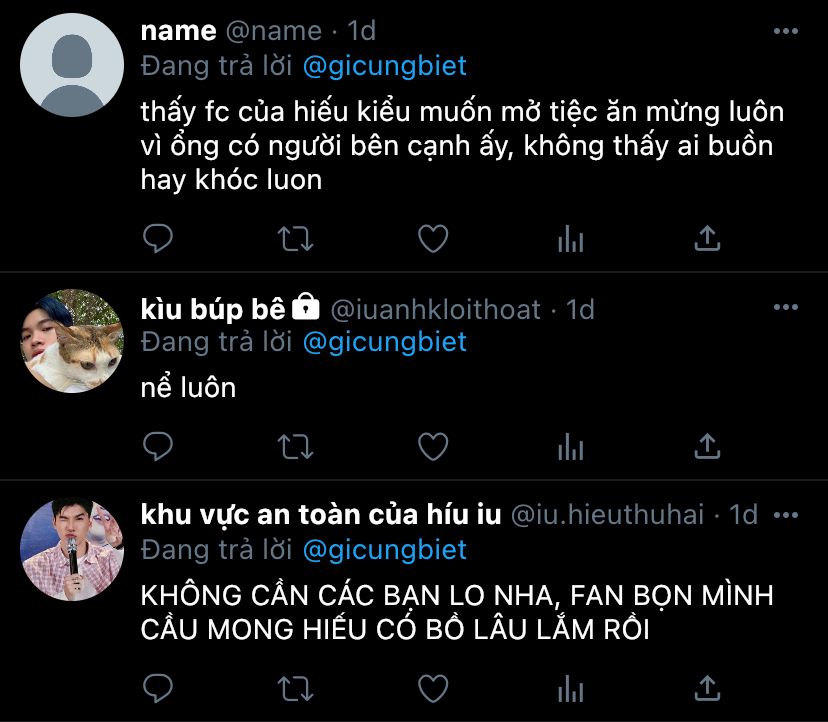The image size is (828, 722).
Task: Reply to khu vực an toàn's tweet
Action: click(158, 687)
